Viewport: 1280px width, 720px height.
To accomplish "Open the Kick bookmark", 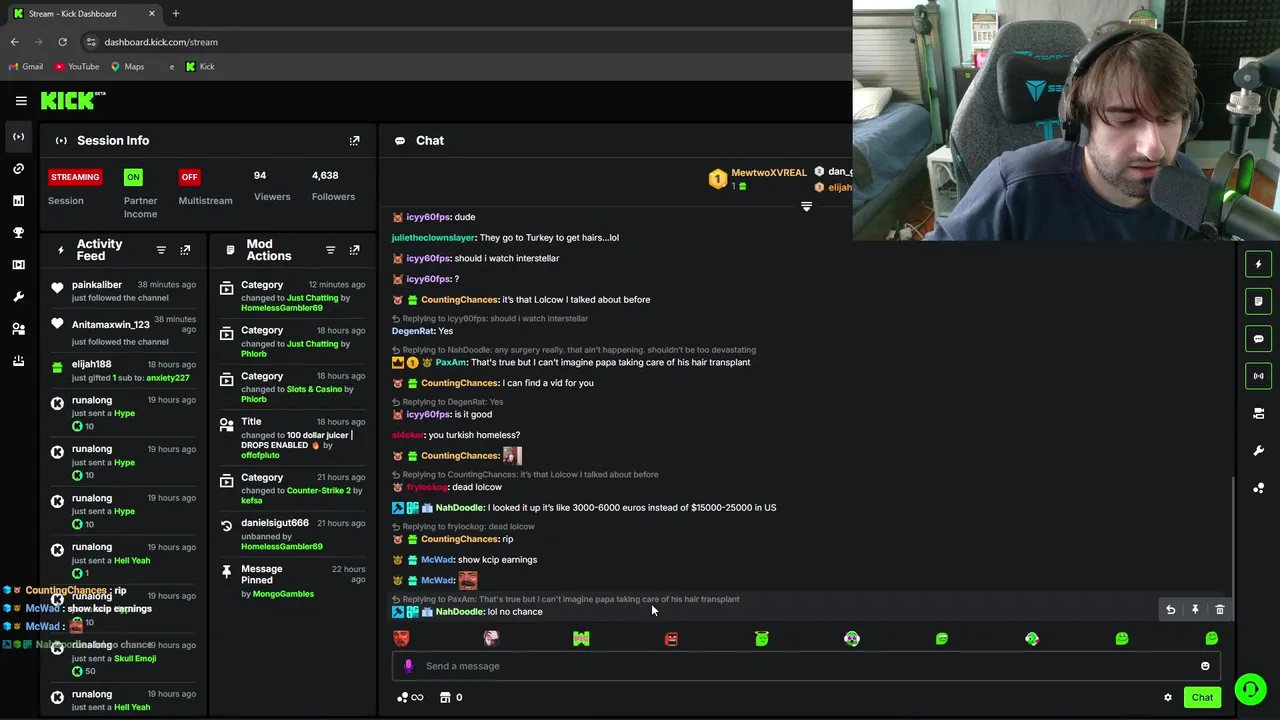I will tap(200, 67).
